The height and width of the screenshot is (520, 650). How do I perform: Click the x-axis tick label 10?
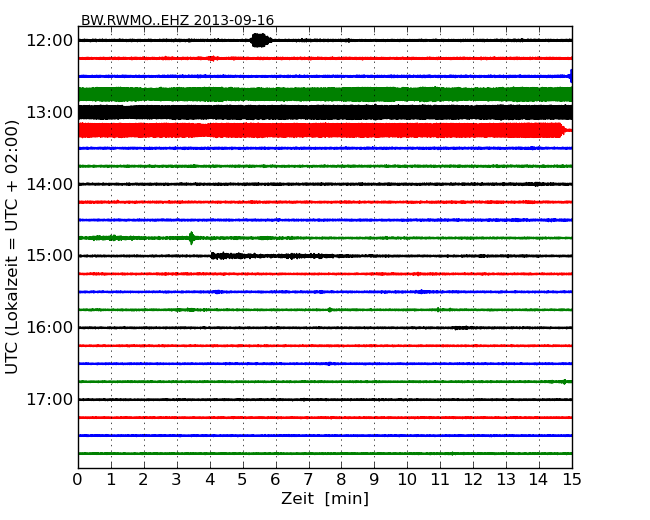click(x=407, y=480)
